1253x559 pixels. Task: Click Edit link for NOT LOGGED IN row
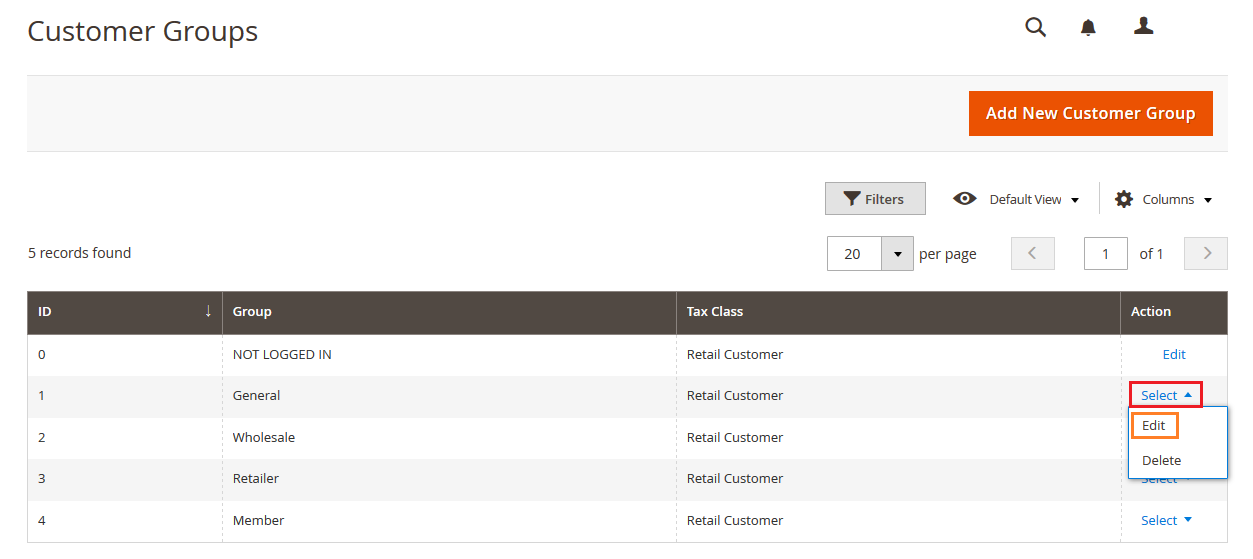tap(1174, 354)
